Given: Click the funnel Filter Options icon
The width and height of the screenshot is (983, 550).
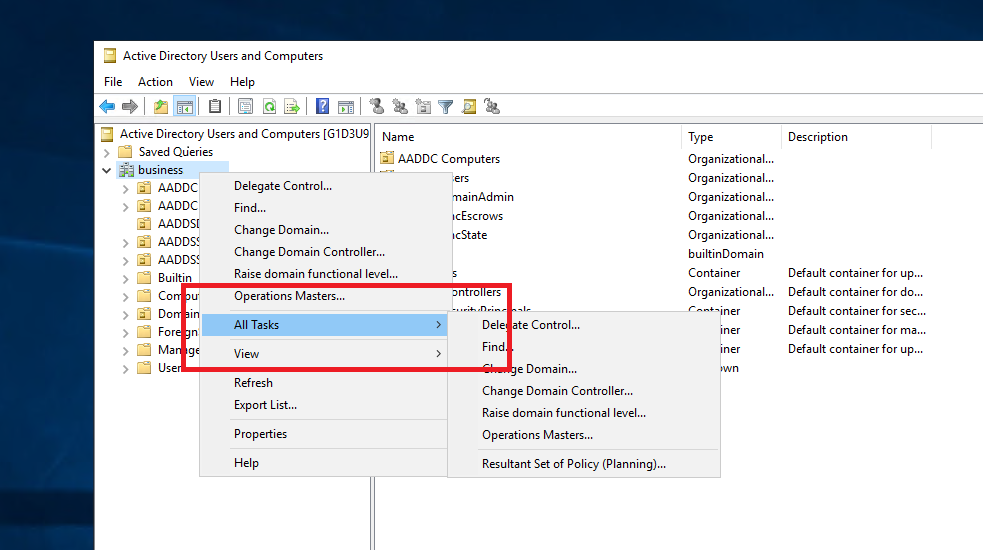Looking at the screenshot, I should point(446,107).
